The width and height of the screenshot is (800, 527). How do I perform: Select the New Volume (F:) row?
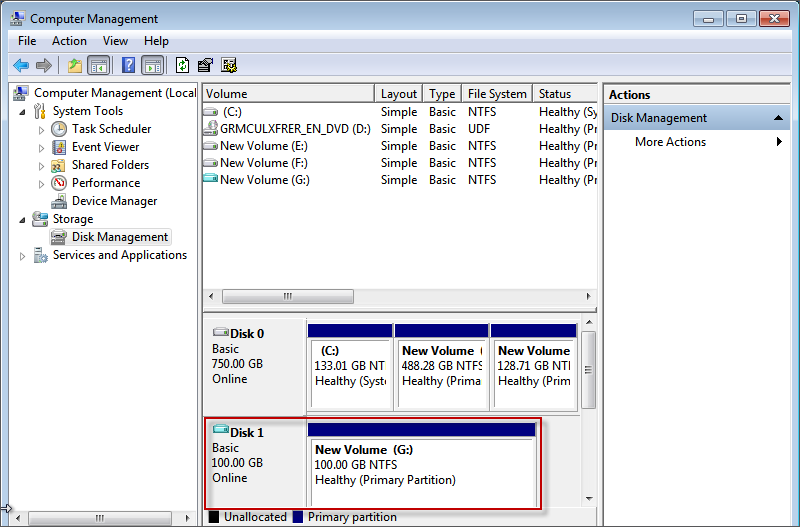point(400,163)
